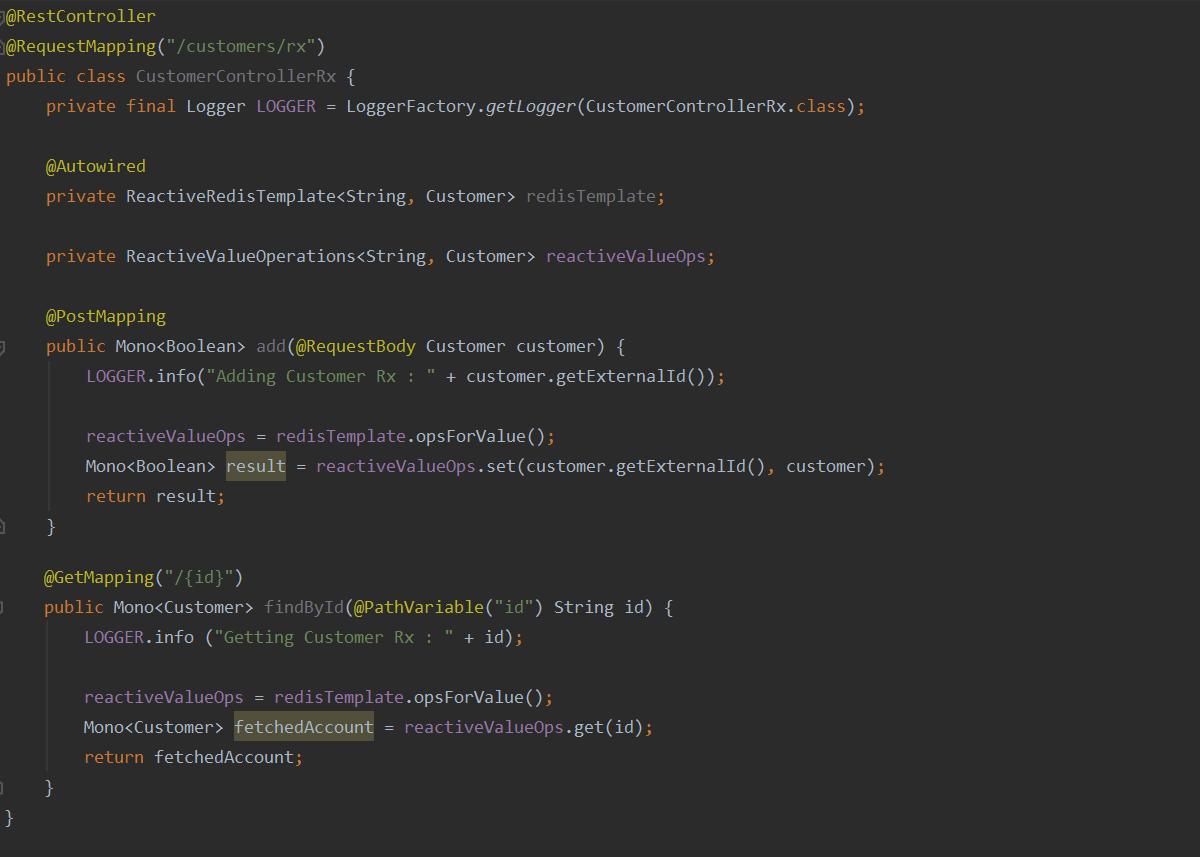
Task: Click the String type of the id parameter
Action: pos(584,607)
